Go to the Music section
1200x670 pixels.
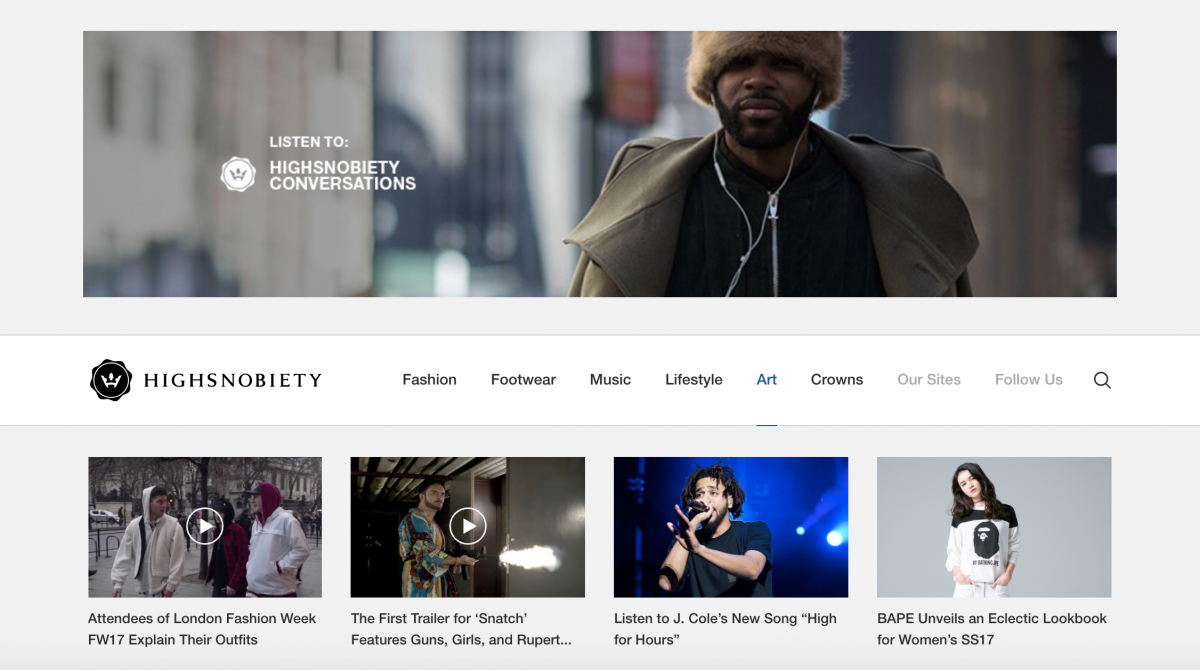(610, 380)
